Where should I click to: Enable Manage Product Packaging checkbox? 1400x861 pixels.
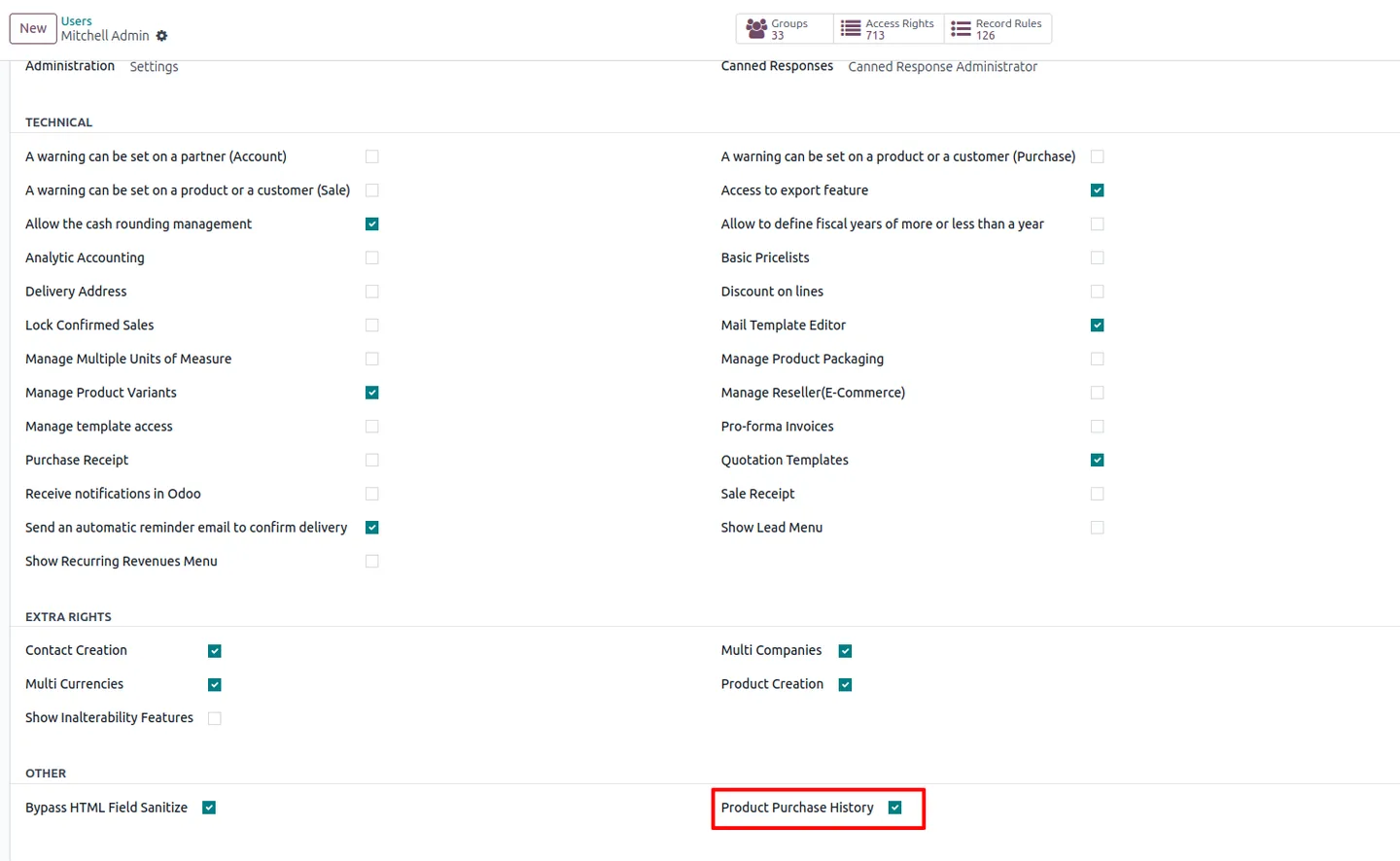point(1098,359)
